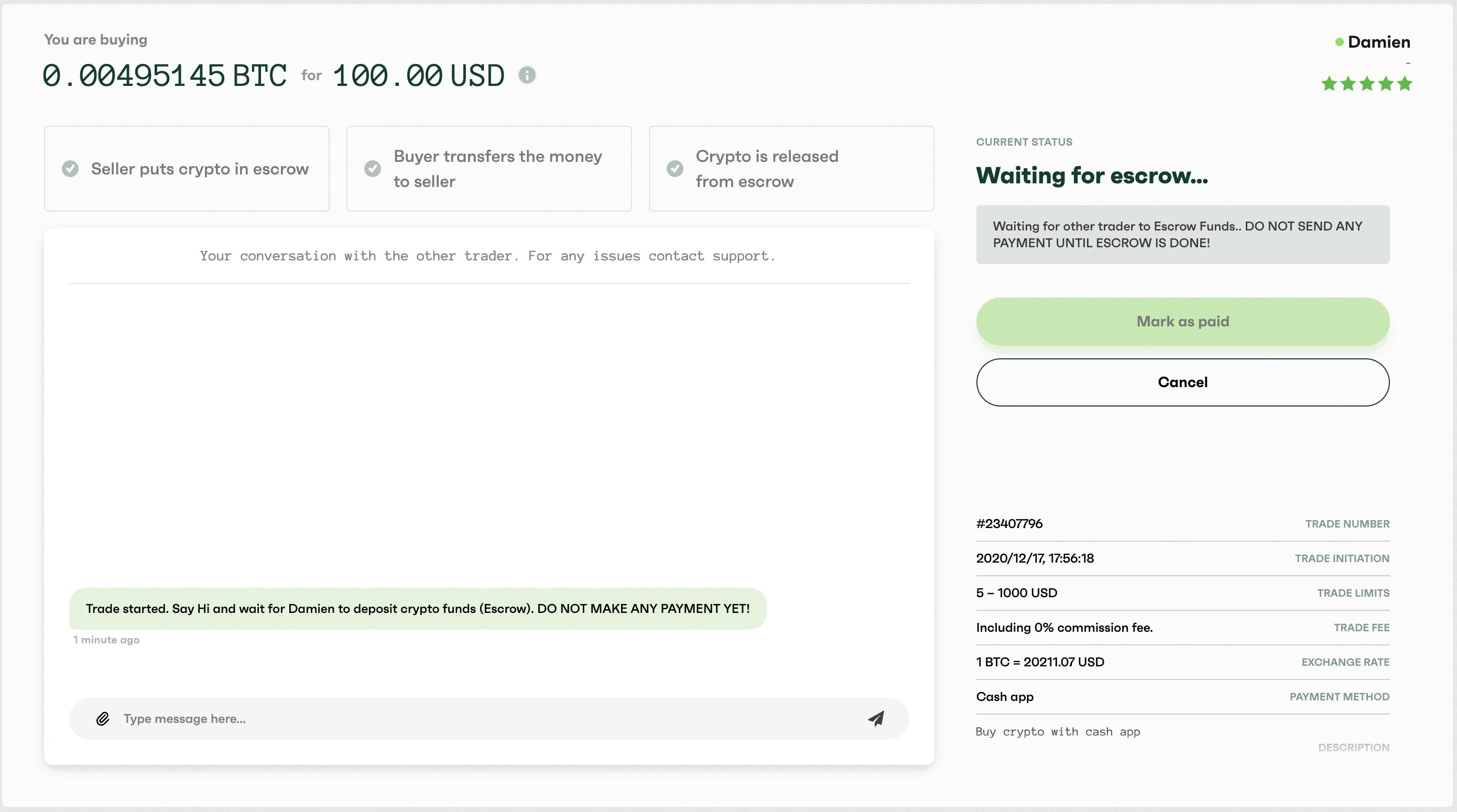Click checkmark on 'Buyer transfers the money' step
This screenshot has width=1457, height=812.
click(x=372, y=169)
